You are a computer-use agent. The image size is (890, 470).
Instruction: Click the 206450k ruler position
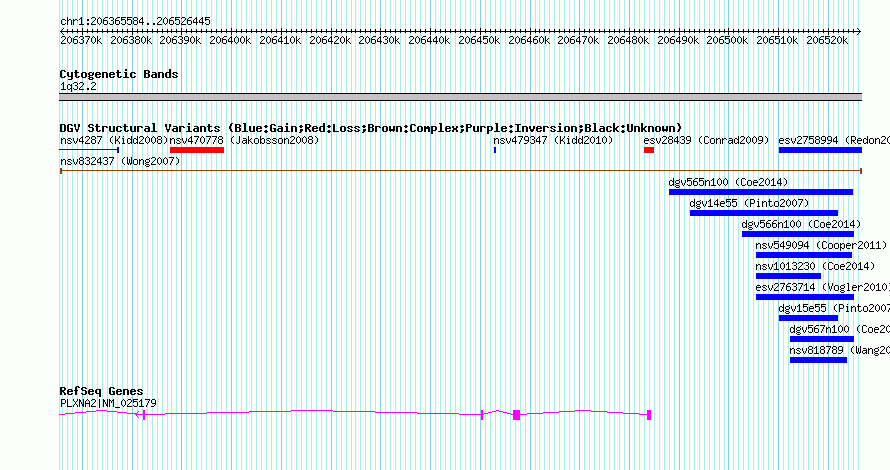pos(479,40)
